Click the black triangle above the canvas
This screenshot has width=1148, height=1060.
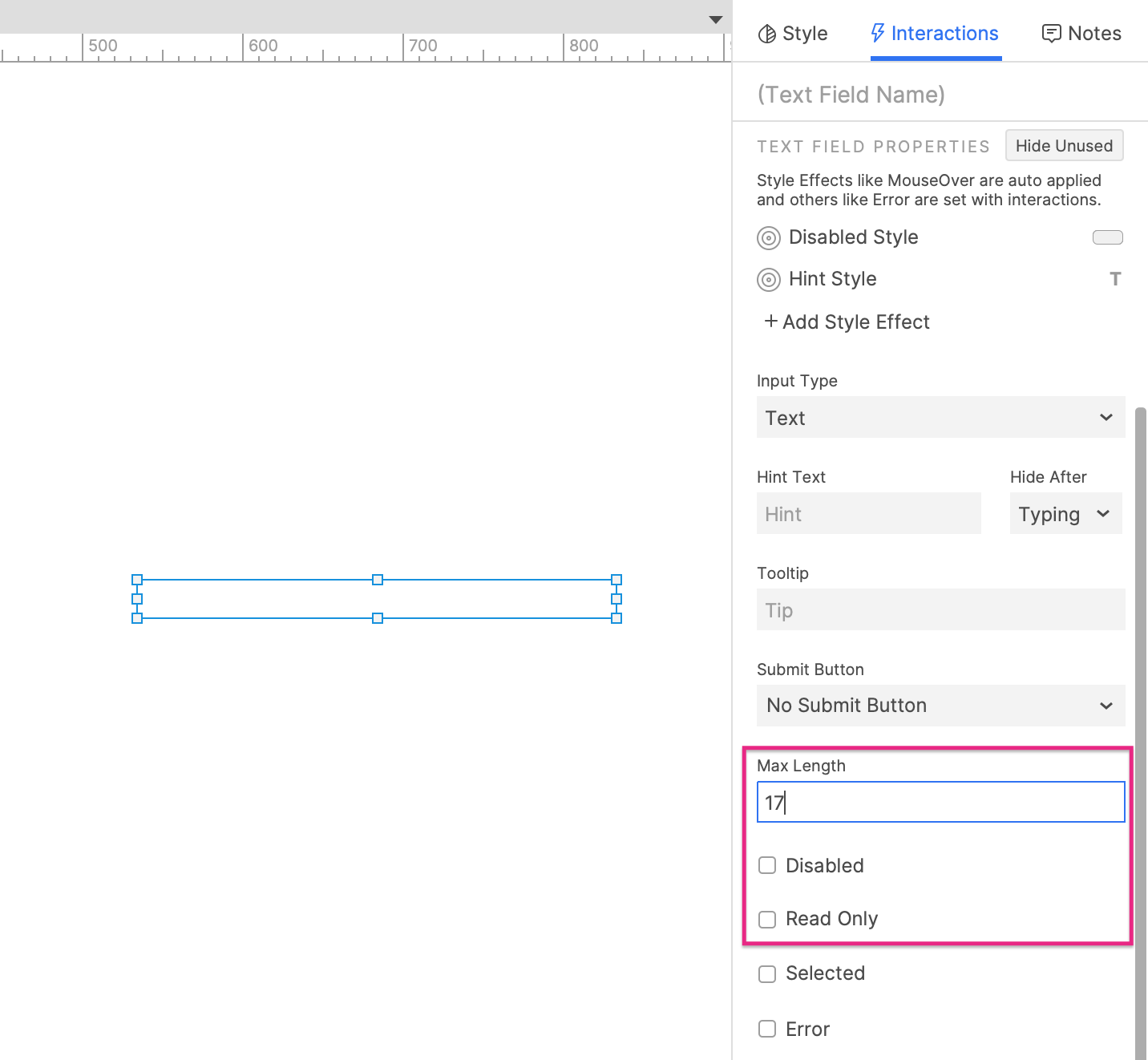pos(714,19)
